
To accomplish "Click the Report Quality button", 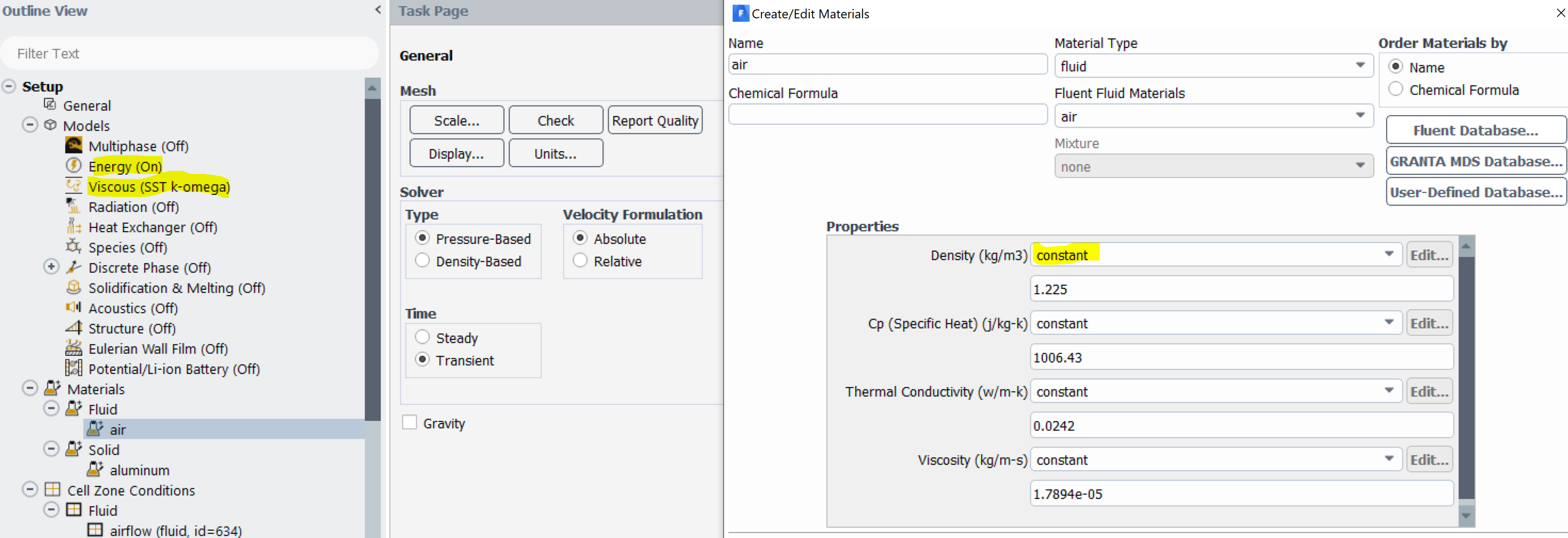I will point(655,120).
